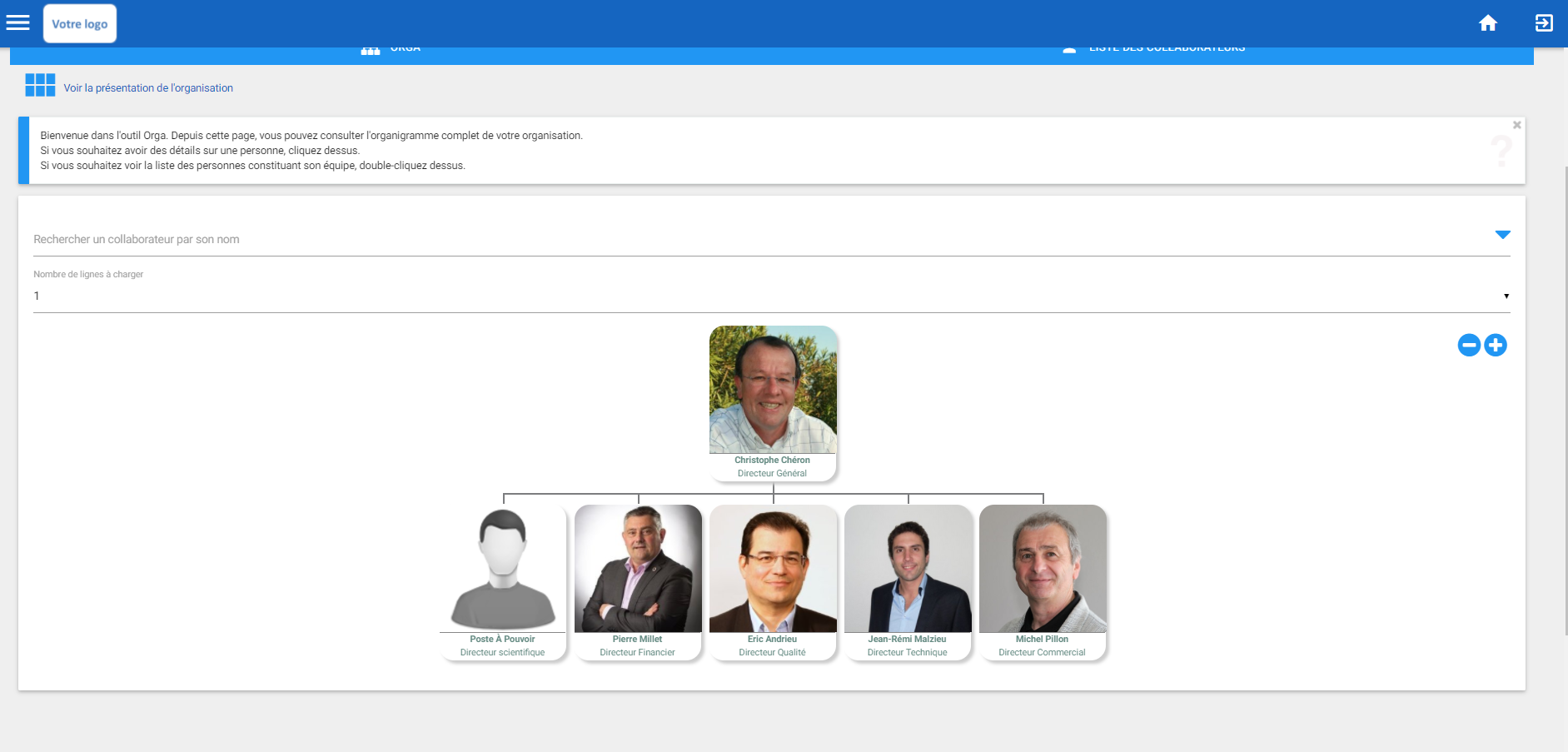The height and width of the screenshot is (752, 1568).
Task: Click the Directeur Technique title text
Action: tap(908, 653)
